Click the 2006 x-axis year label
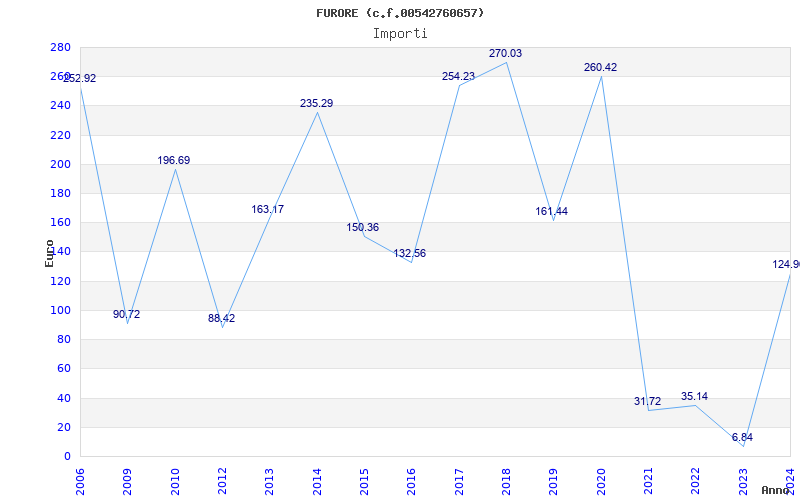Image resolution: width=800 pixels, height=500 pixels. pyautogui.click(x=80, y=482)
